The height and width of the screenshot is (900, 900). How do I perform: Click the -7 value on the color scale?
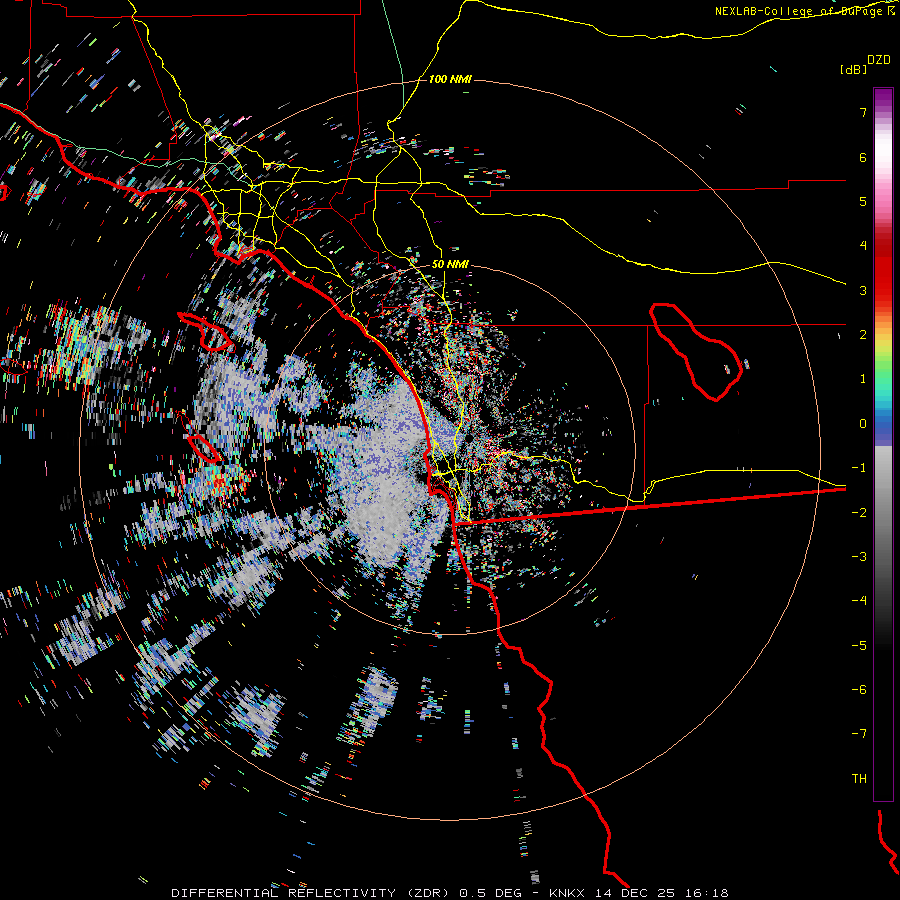tap(859, 734)
